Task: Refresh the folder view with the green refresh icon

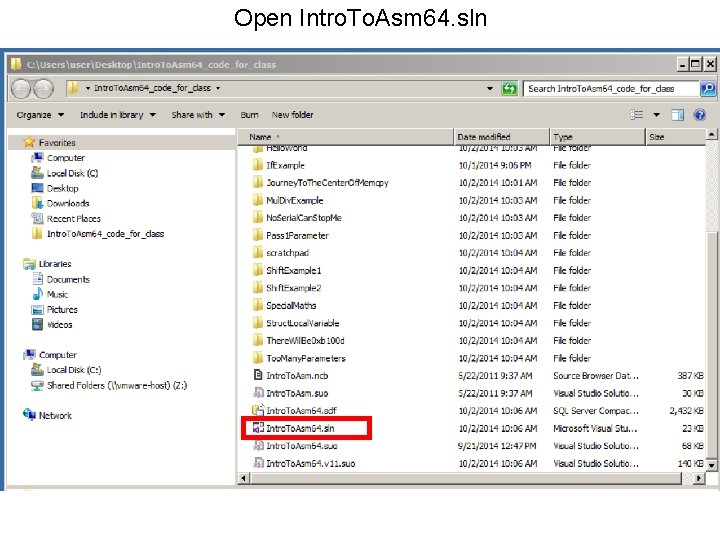Action: click(x=509, y=88)
